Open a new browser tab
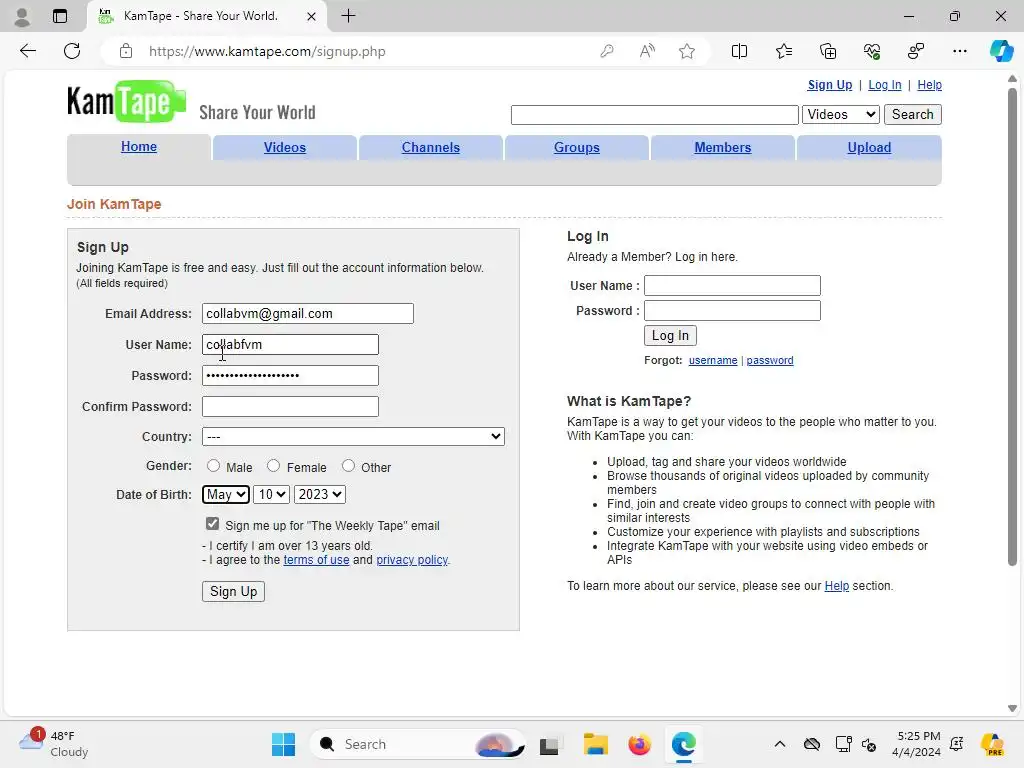Image resolution: width=1024 pixels, height=768 pixels. [349, 16]
